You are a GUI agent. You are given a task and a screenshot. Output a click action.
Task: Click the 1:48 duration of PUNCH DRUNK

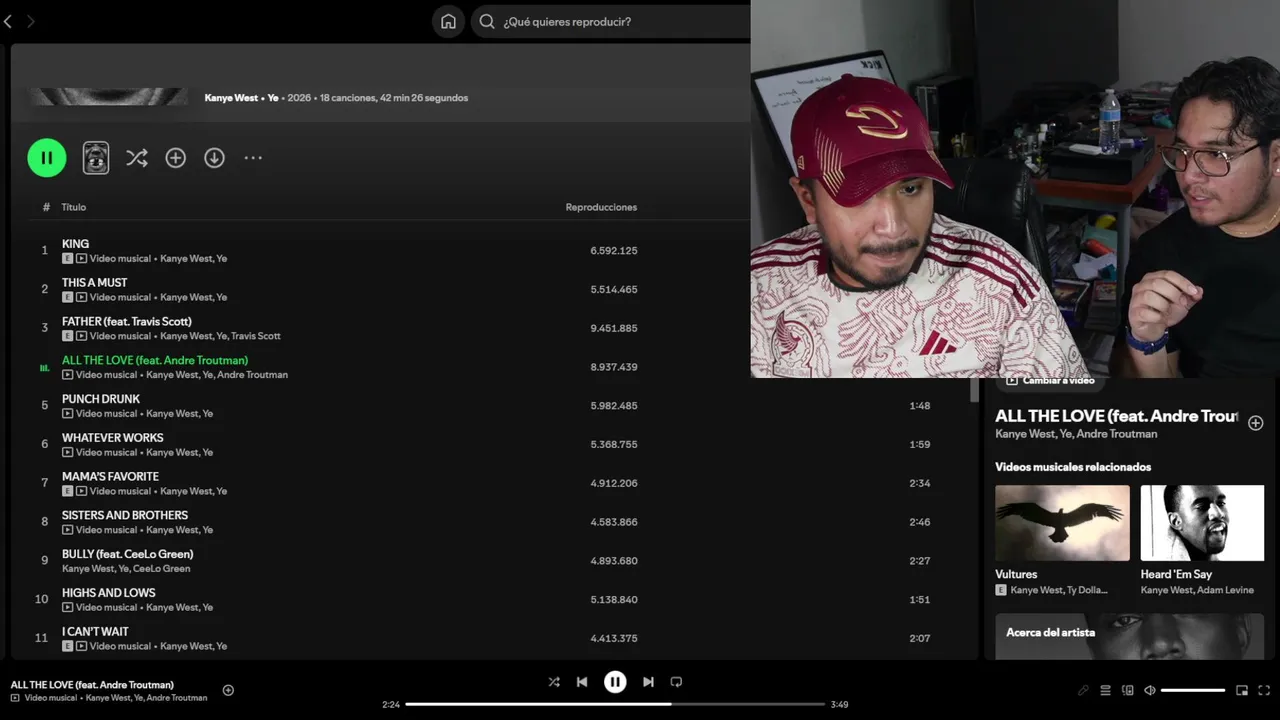click(x=920, y=406)
